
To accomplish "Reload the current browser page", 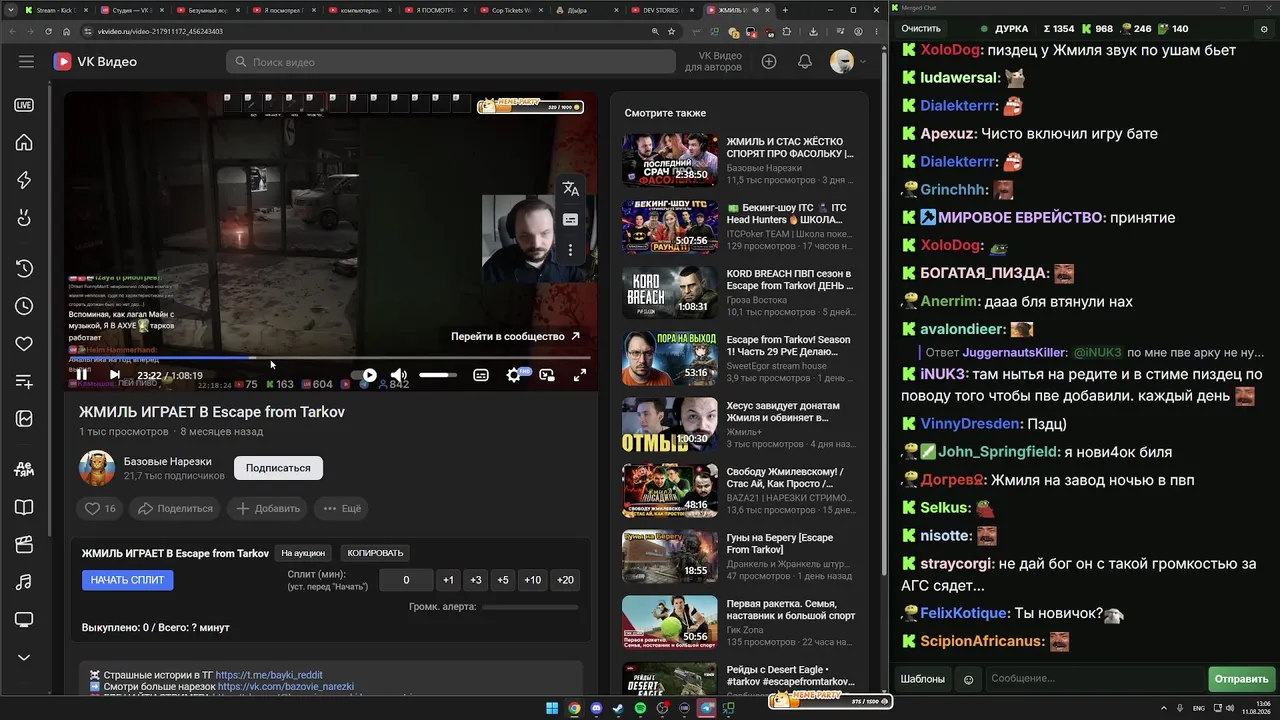I will (48, 31).
